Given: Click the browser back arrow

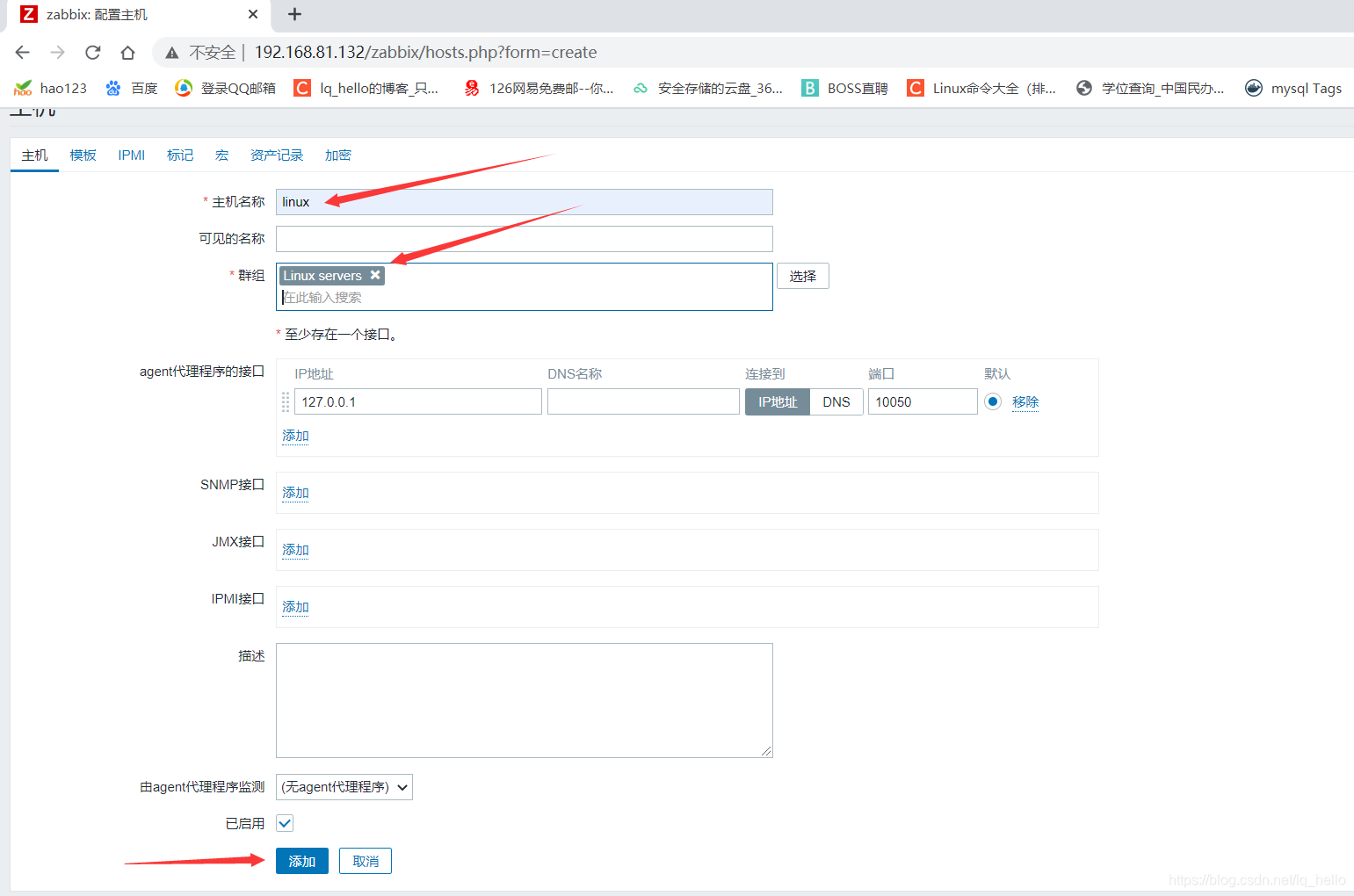Looking at the screenshot, I should [x=23, y=53].
